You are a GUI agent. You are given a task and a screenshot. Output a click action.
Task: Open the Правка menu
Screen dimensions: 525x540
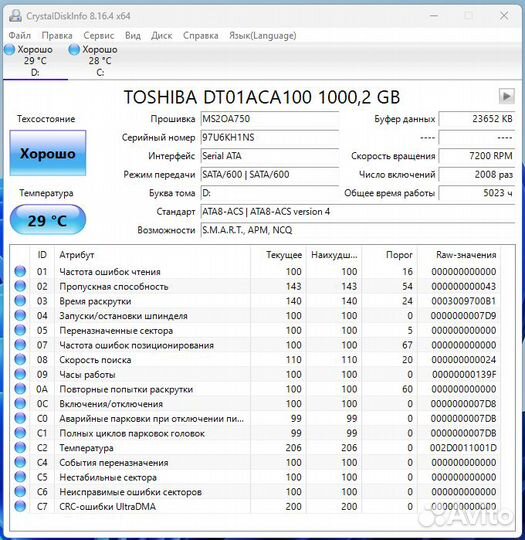[x=57, y=35]
